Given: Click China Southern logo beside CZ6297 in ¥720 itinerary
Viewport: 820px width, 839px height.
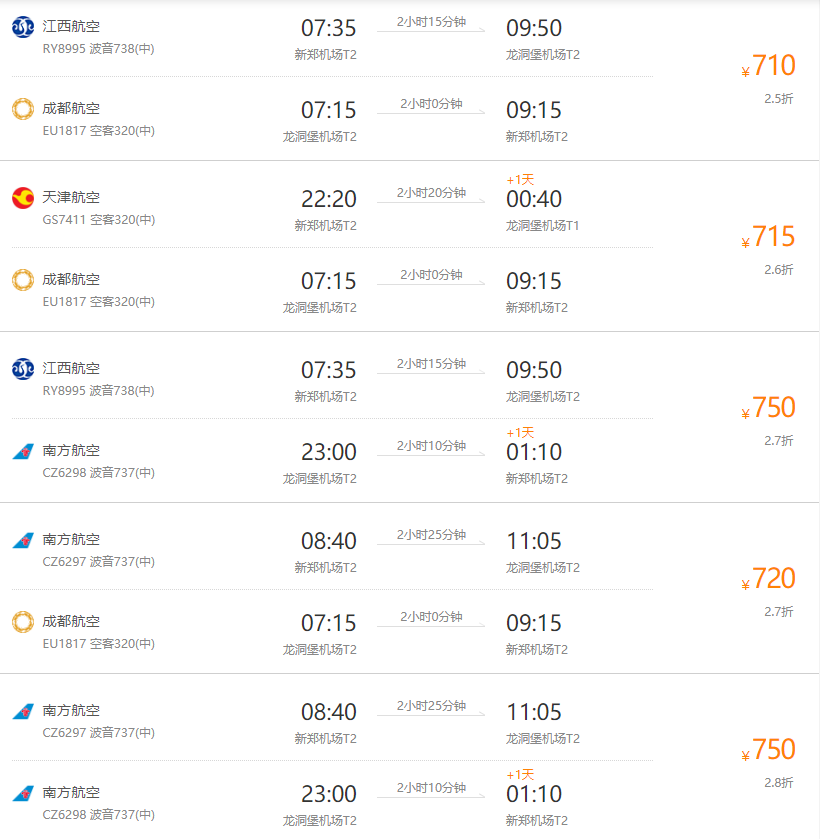Looking at the screenshot, I should [x=23, y=540].
